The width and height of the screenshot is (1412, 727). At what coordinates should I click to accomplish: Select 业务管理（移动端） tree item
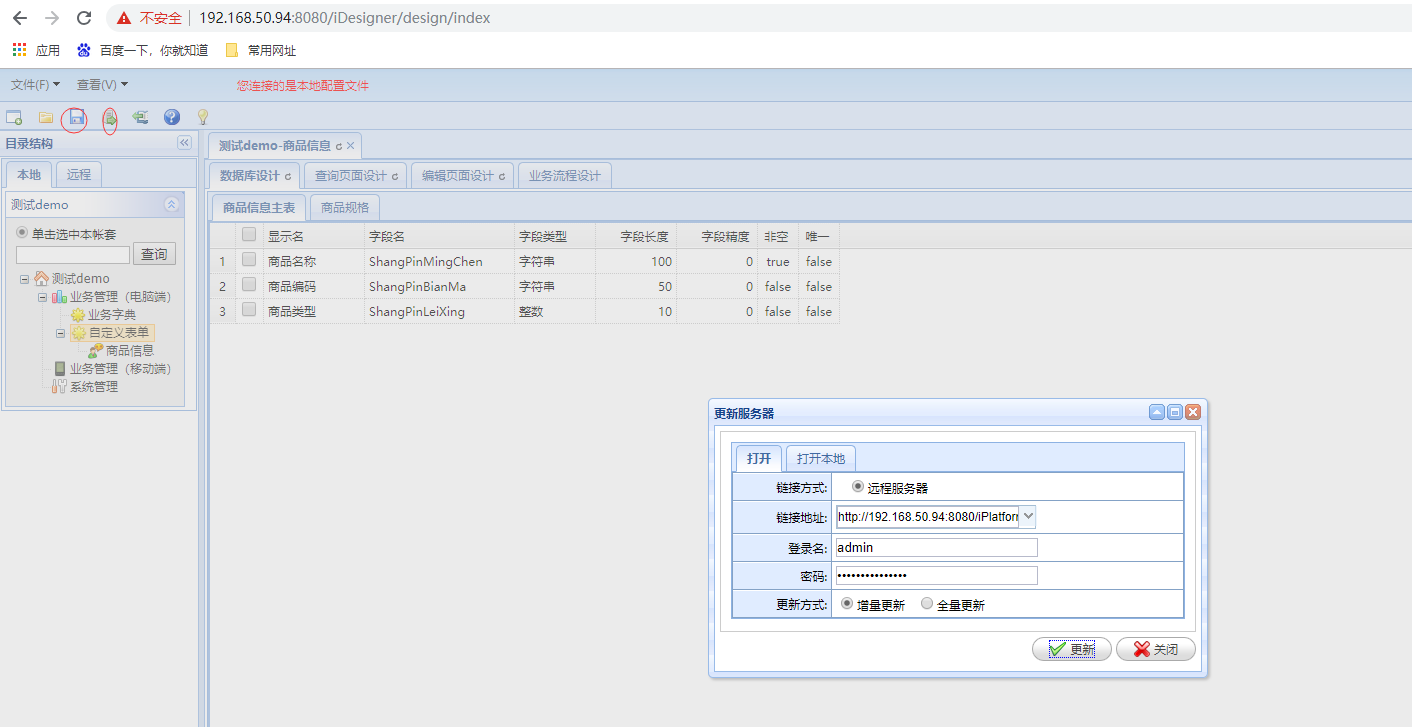tap(120, 369)
